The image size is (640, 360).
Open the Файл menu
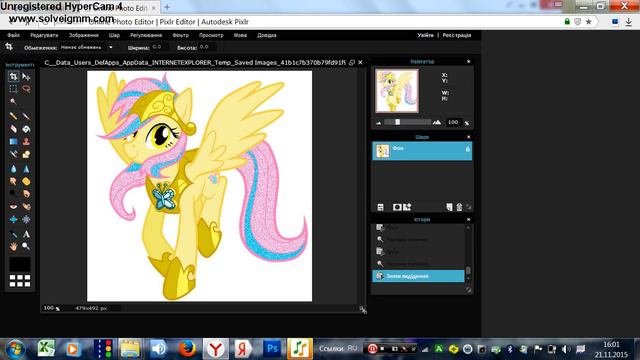13,36
